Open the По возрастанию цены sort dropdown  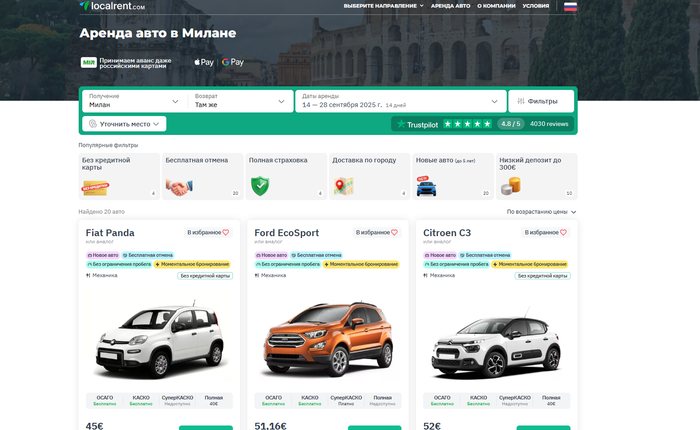click(541, 212)
